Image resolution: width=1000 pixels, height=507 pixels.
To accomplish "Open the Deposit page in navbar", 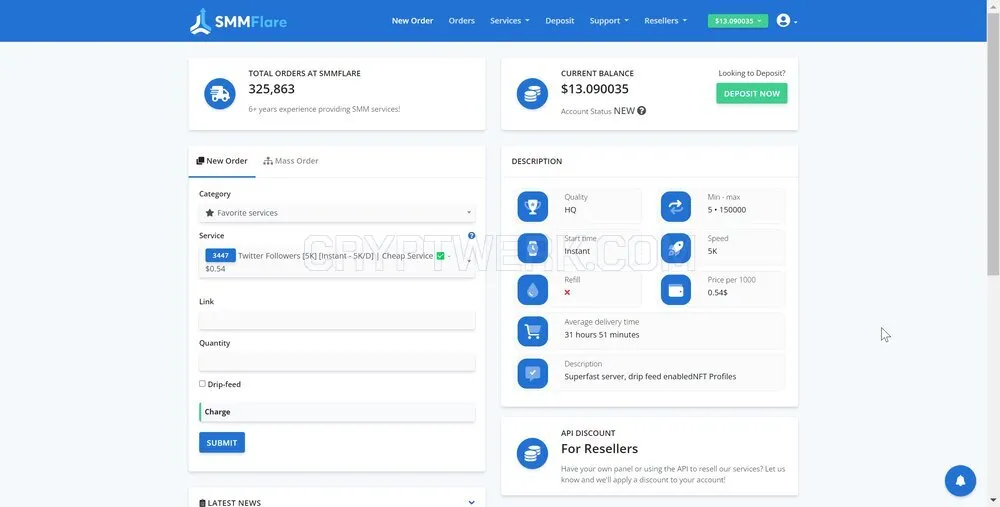I will 560,21.
